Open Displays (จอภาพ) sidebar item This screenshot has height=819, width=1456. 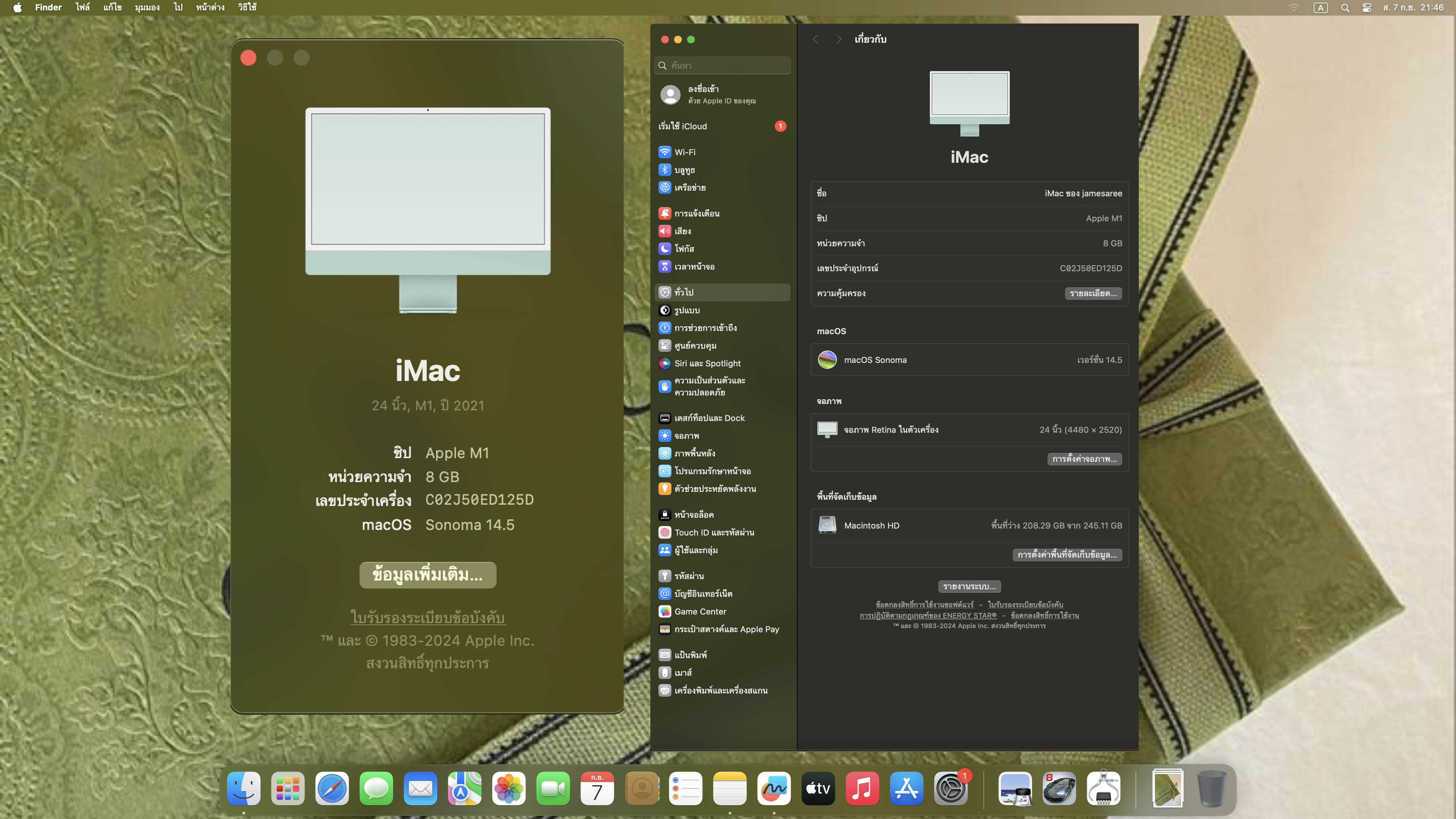tap(722, 436)
